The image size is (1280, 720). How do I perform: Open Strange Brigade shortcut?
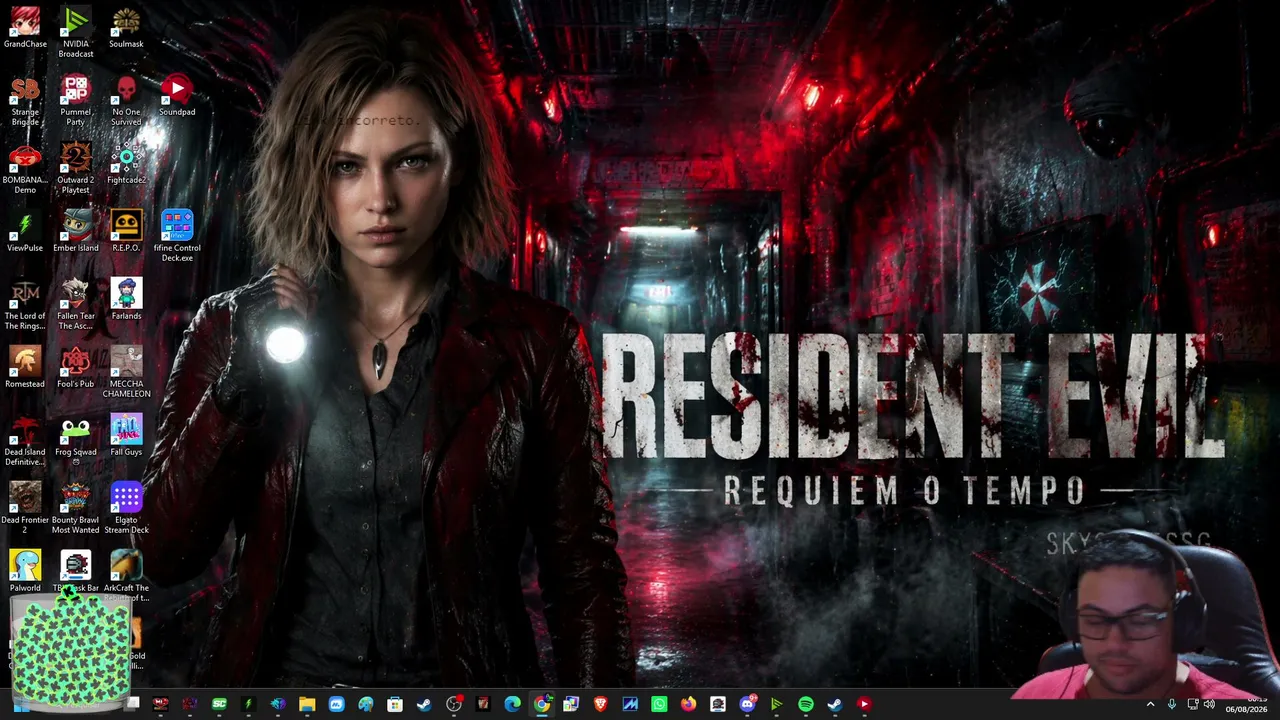coord(25,101)
